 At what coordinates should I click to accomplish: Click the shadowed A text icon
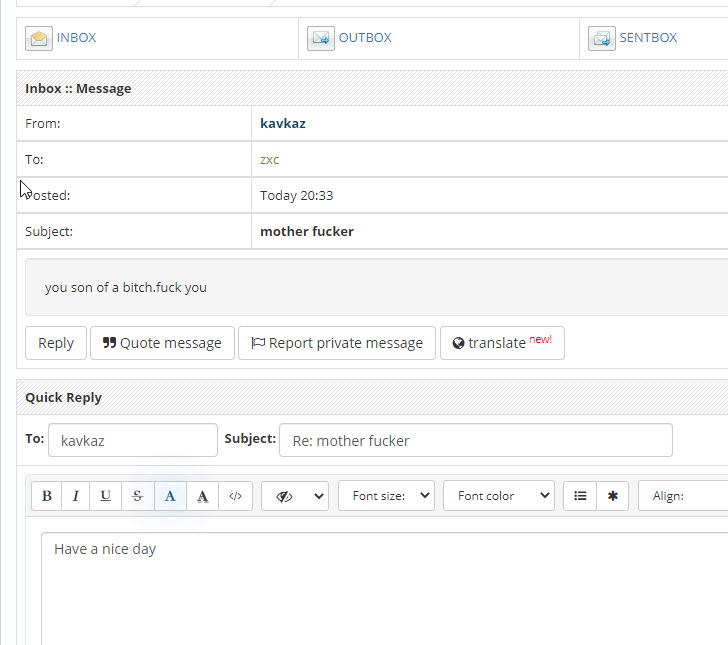(203, 496)
